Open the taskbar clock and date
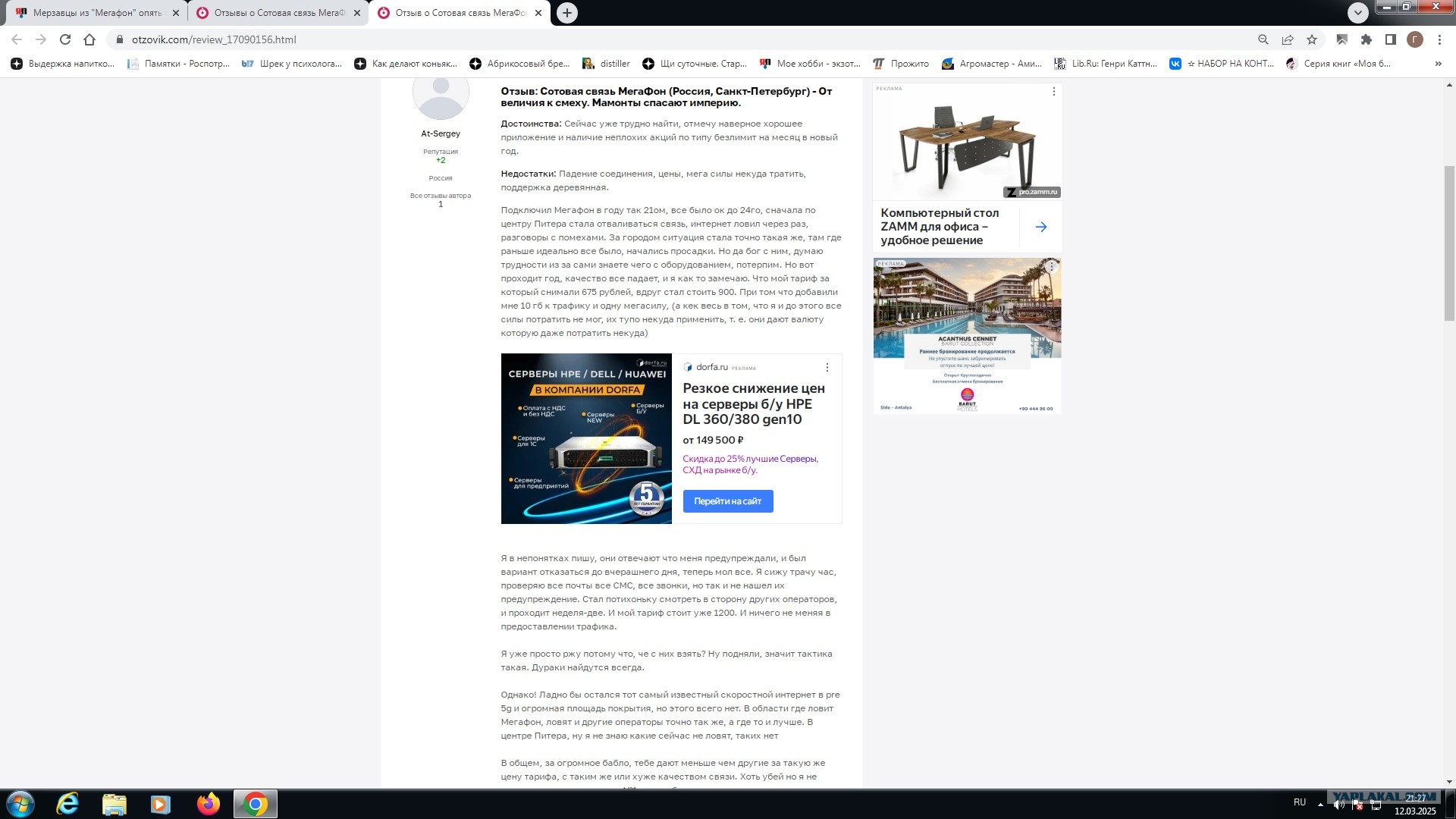1456x819 pixels. 1415,805
